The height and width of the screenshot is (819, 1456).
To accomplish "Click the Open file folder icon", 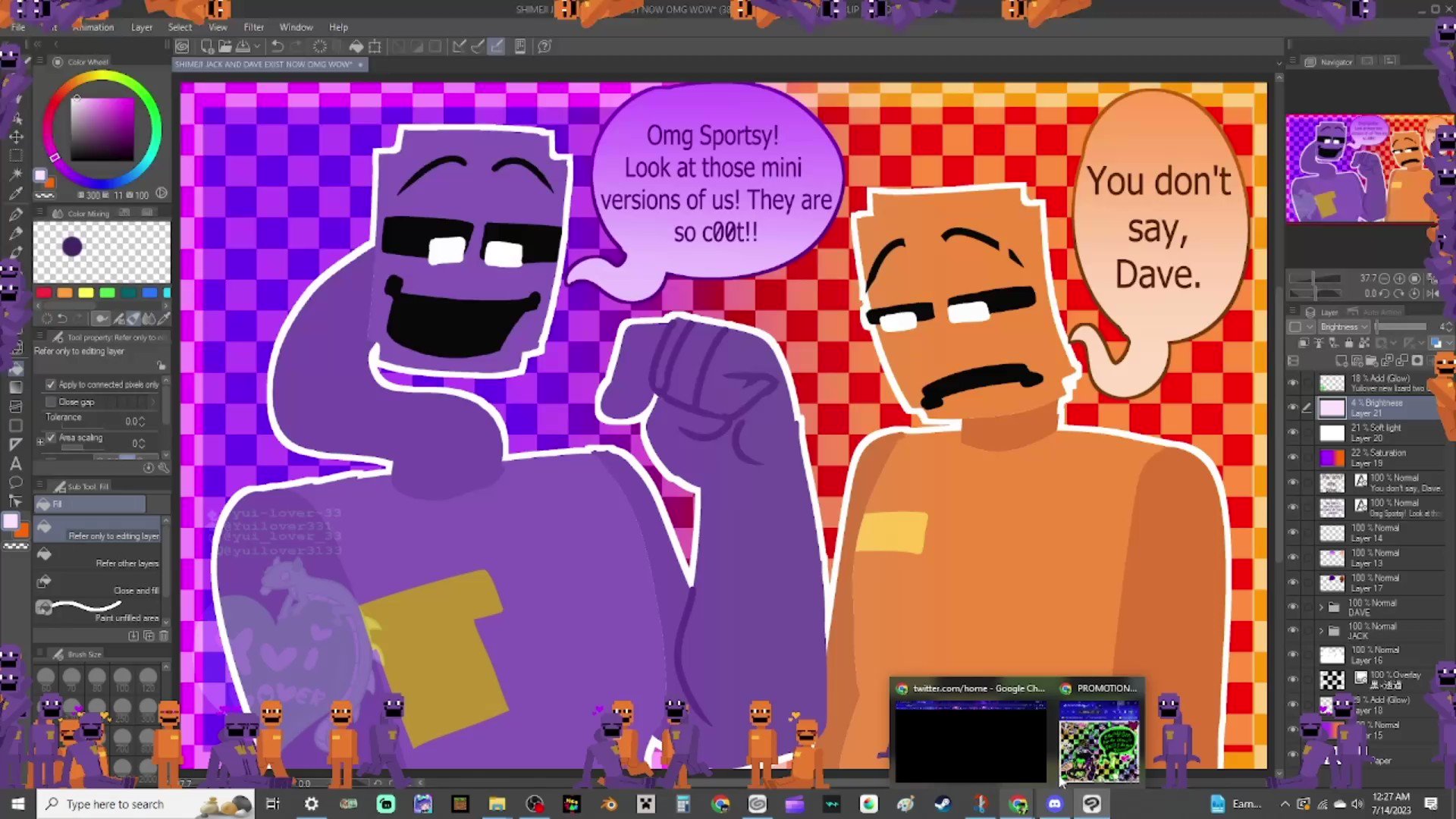I will point(224,46).
